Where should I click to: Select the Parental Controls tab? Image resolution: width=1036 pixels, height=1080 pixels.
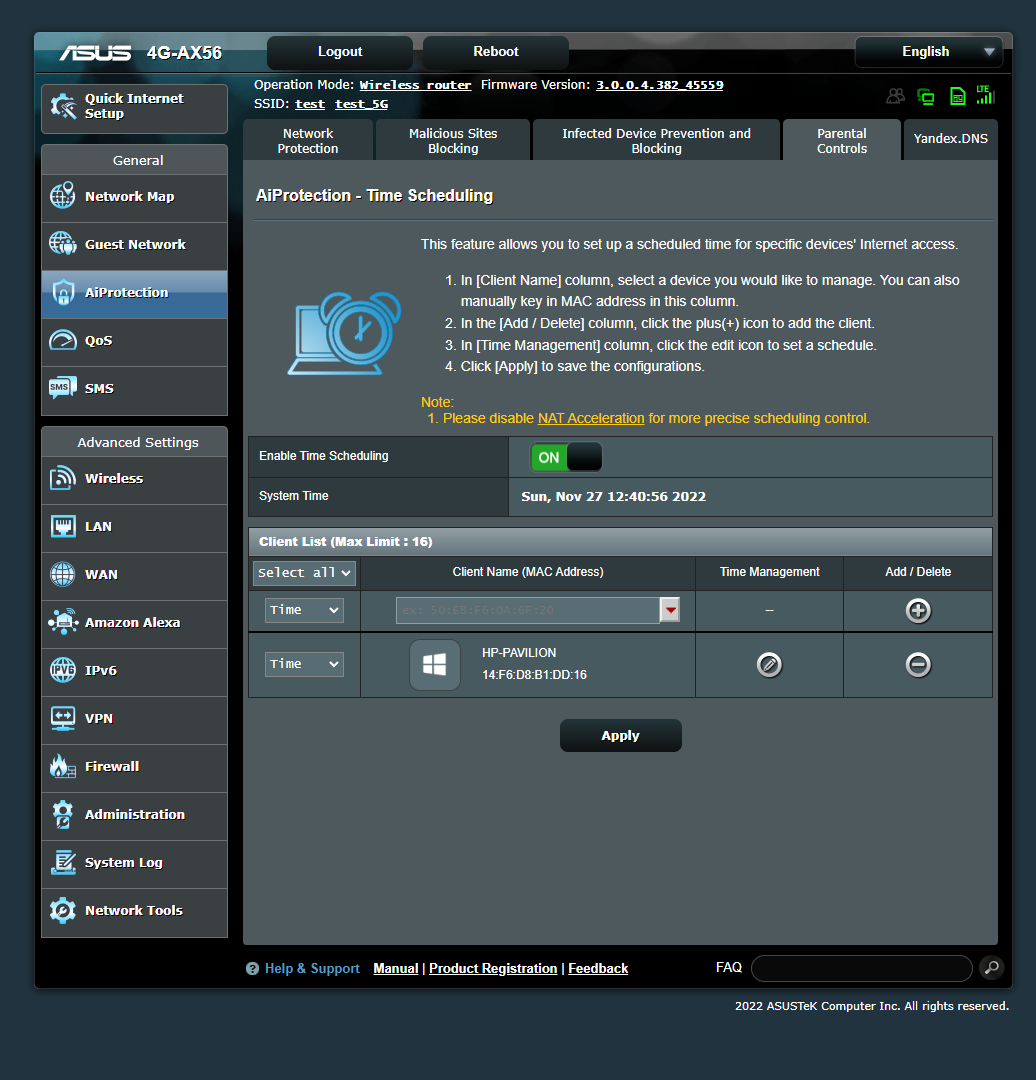pyautogui.click(x=842, y=141)
